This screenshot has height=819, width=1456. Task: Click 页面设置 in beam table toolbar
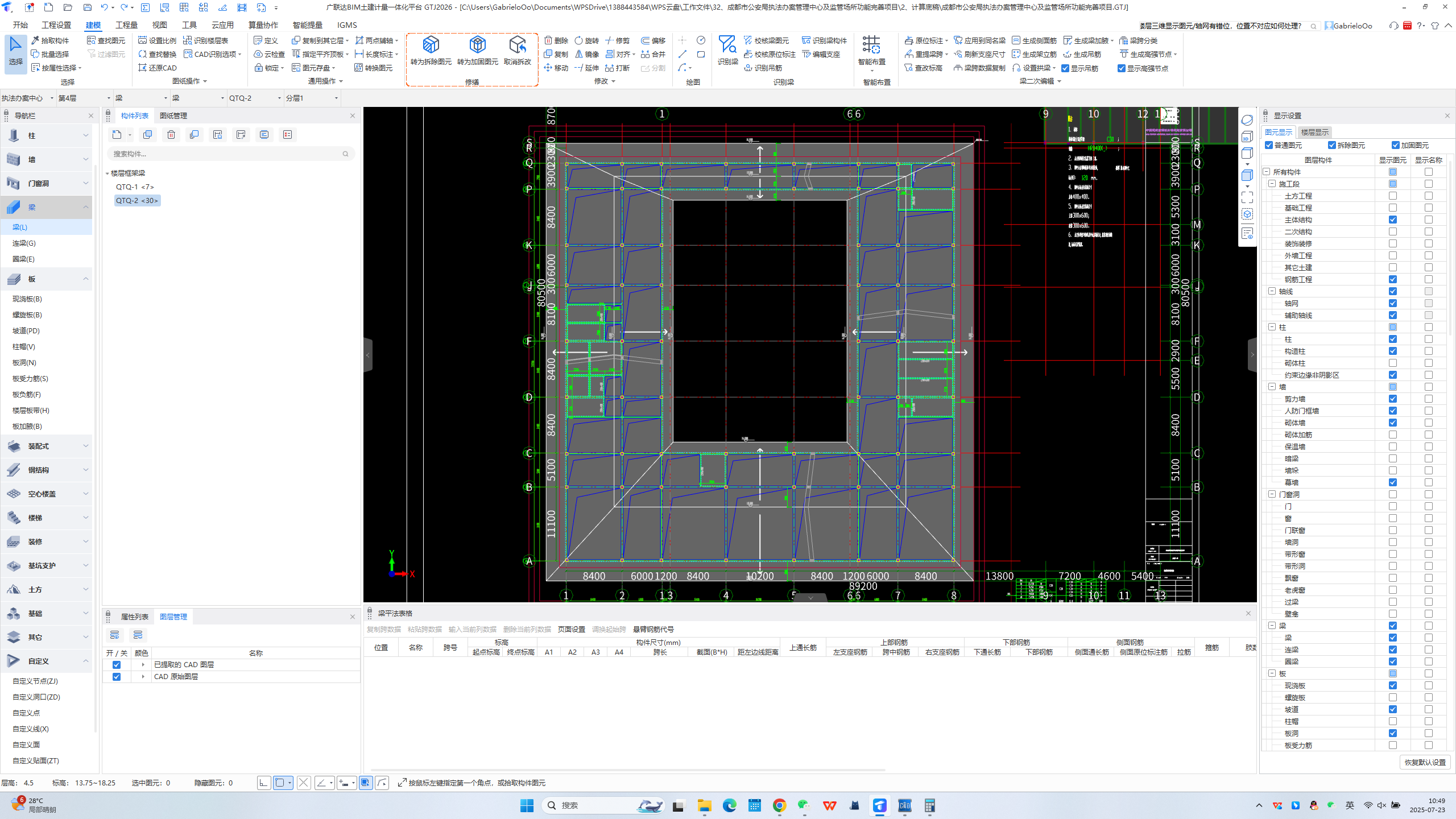(x=571, y=629)
